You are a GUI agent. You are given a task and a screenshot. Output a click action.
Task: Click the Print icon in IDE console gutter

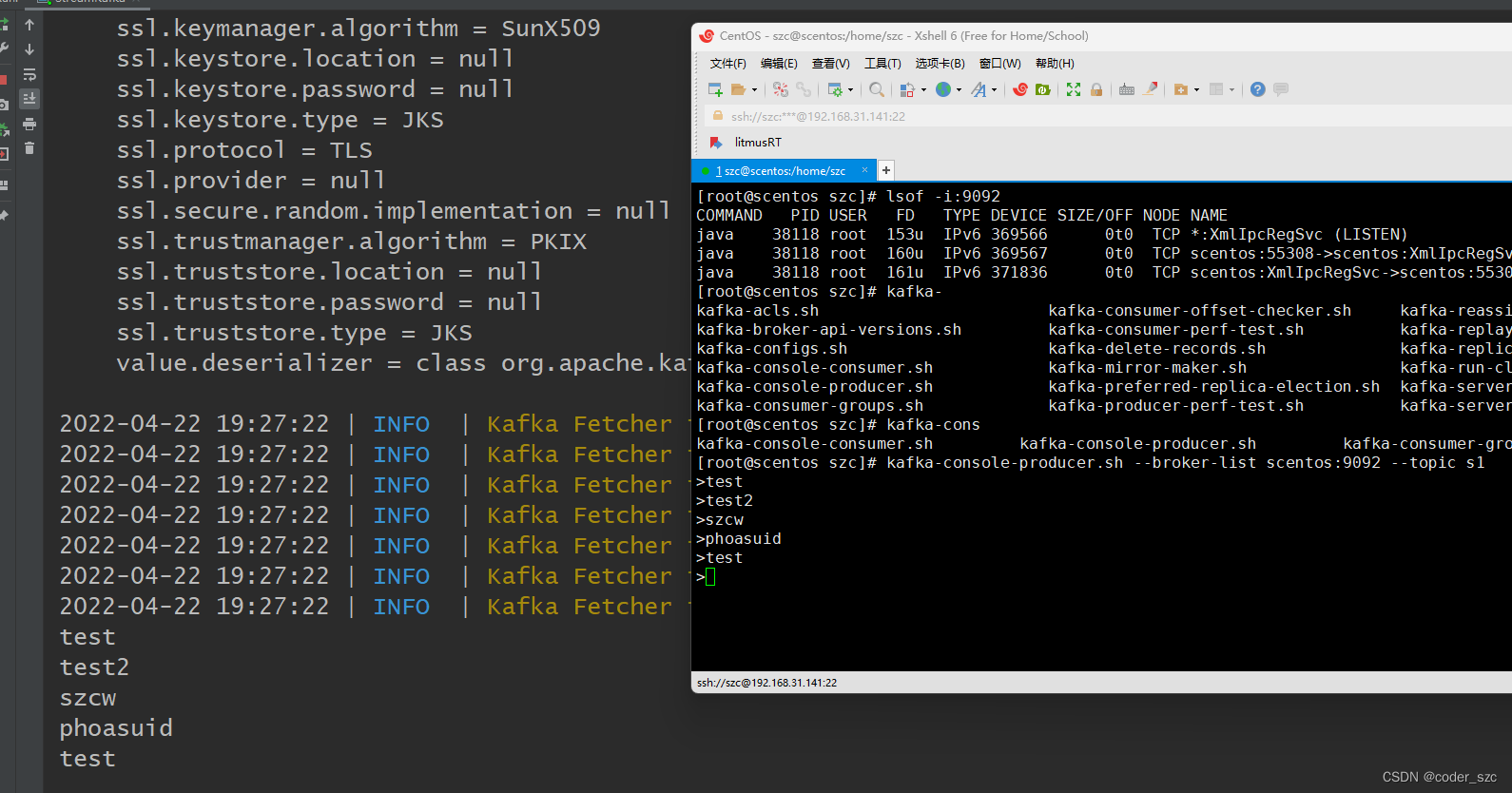coord(29,124)
